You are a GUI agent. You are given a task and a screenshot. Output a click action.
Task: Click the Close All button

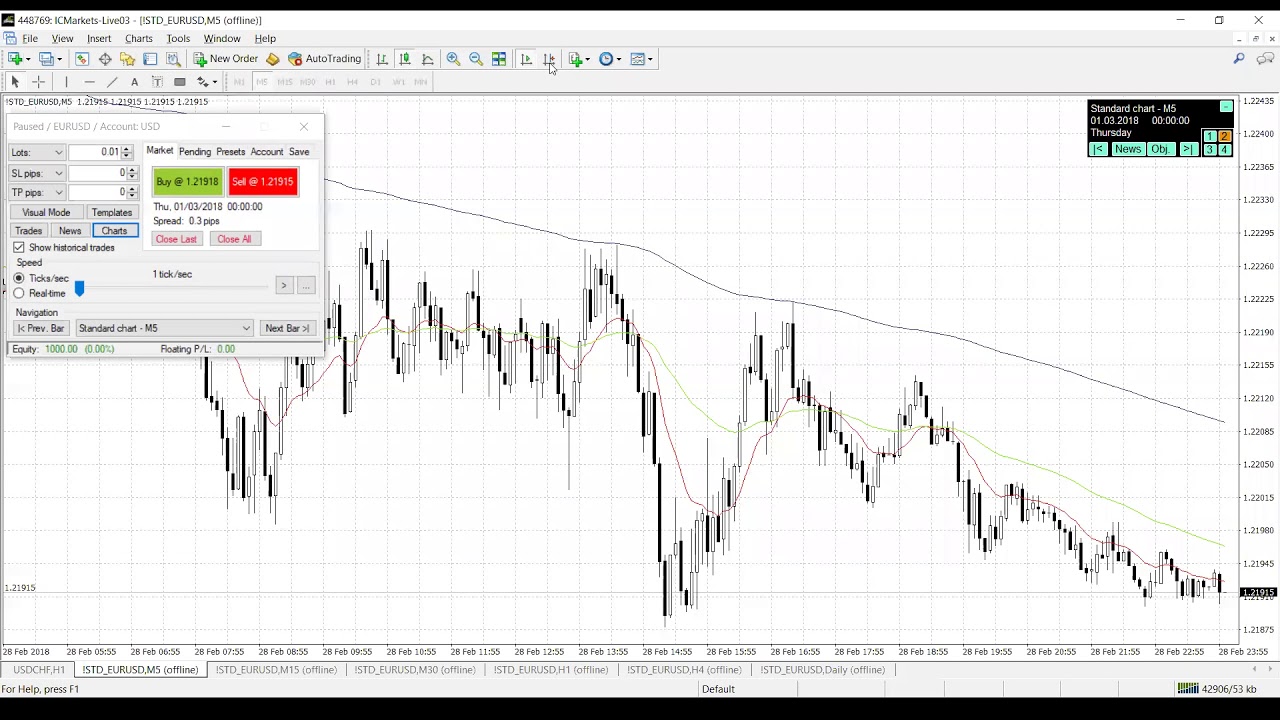pyautogui.click(x=234, y=239)
